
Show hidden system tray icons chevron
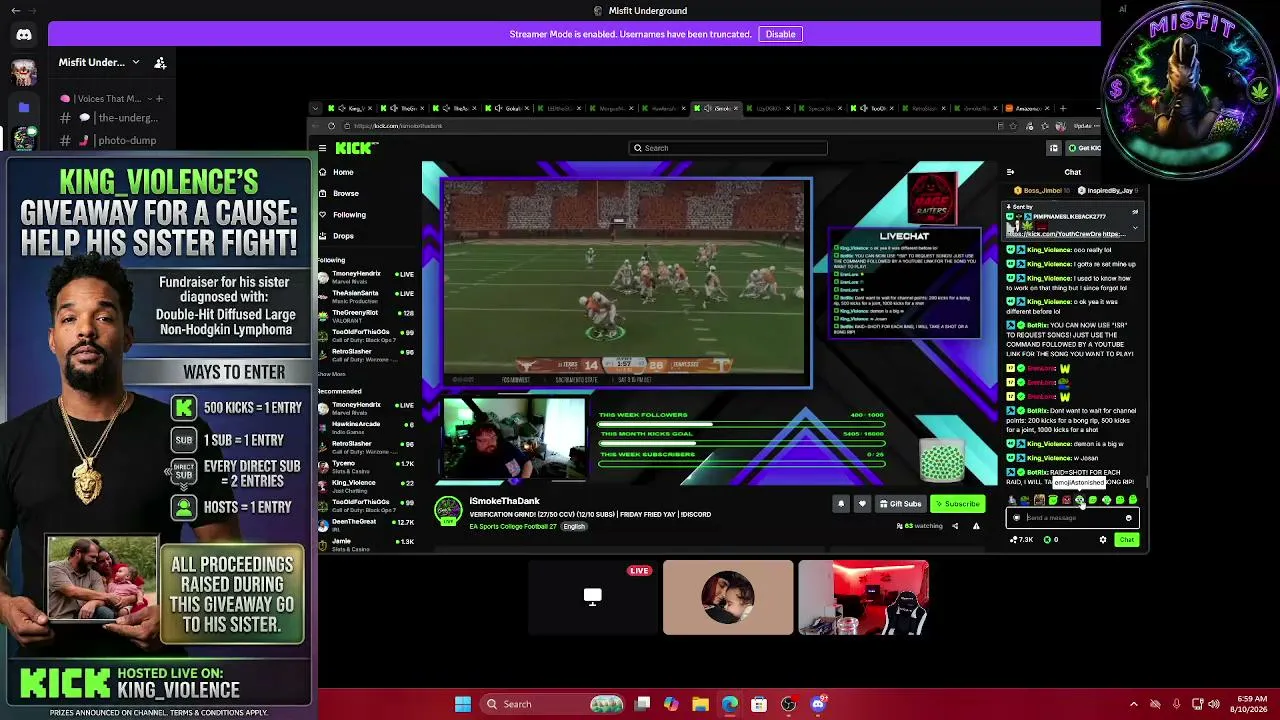1133,704
